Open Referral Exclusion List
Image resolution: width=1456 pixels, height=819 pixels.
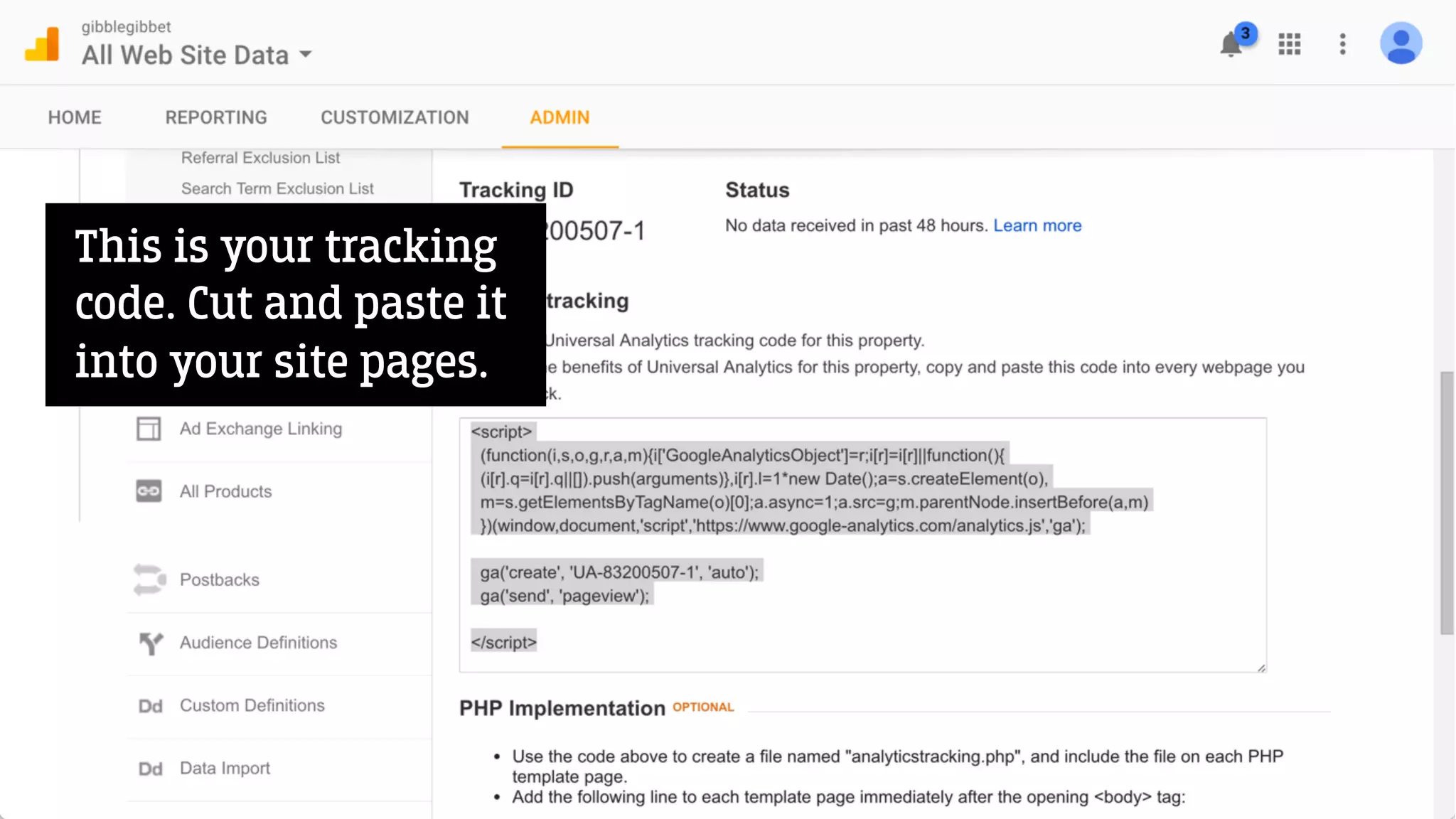point(260,158)
